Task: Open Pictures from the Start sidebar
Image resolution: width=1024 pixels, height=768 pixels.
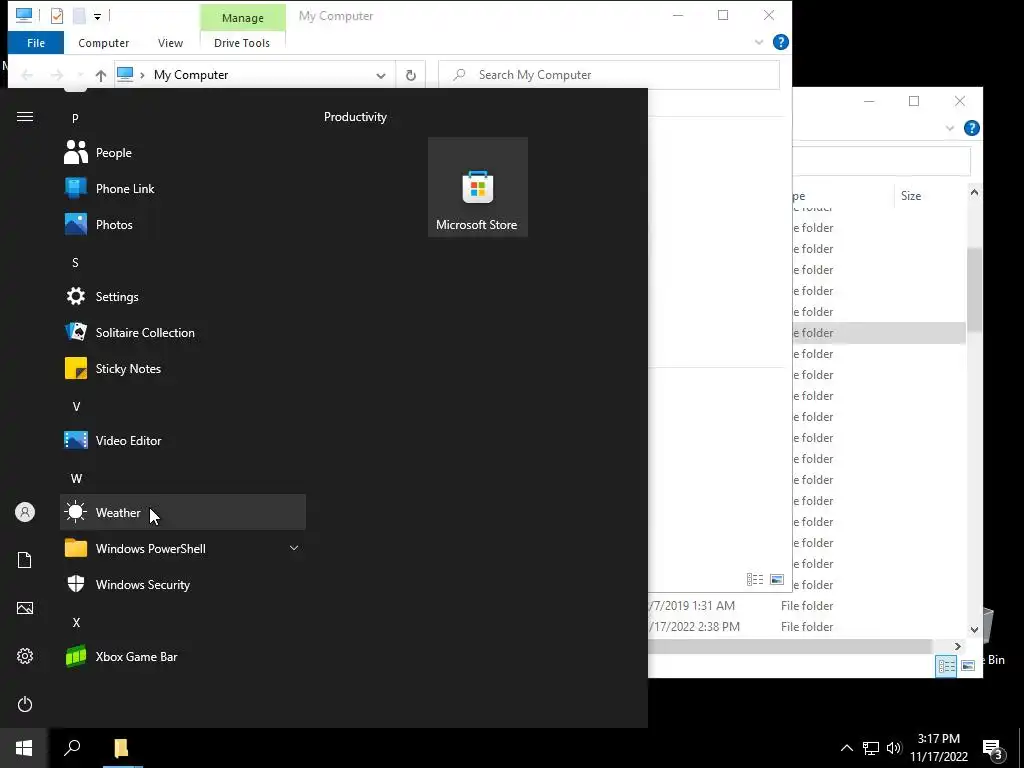Action: (25, 608)
